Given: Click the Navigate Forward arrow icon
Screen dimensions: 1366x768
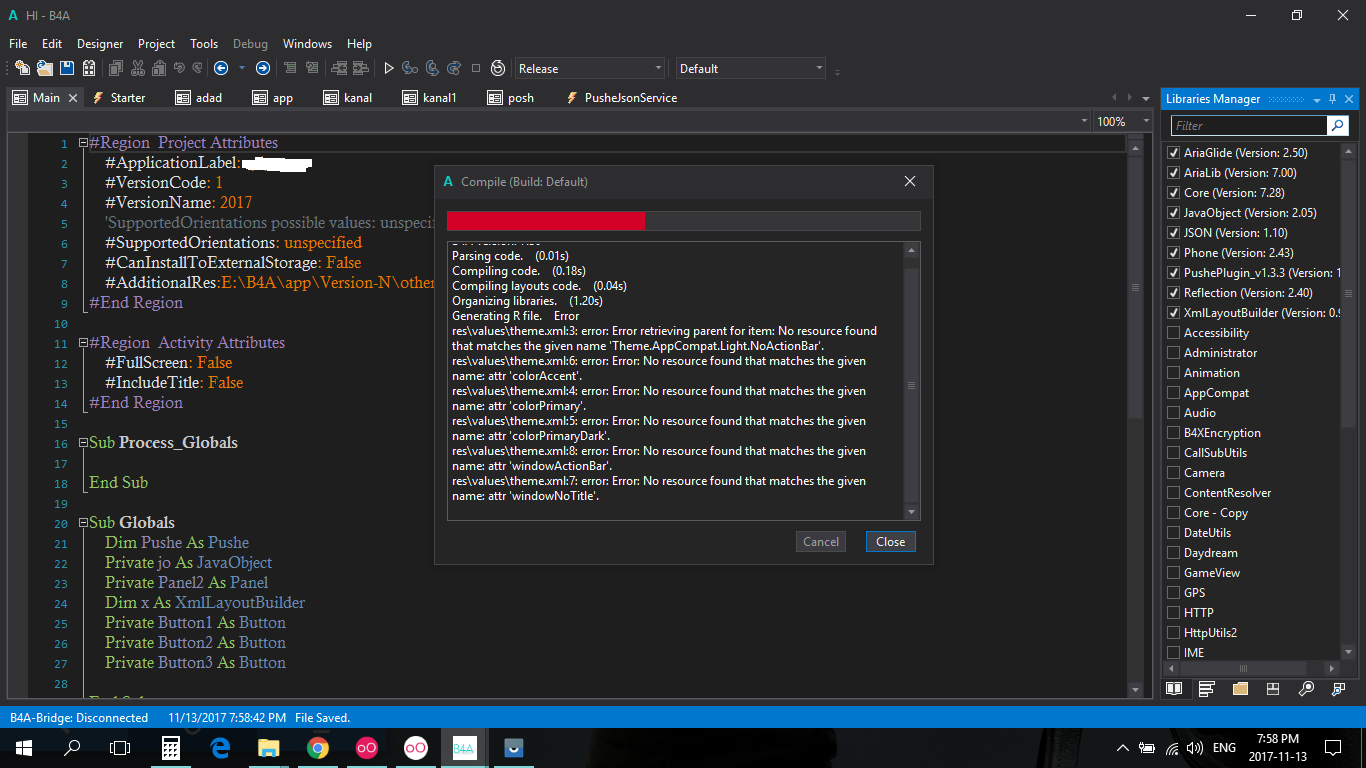Looking at the screenshot, I should click(x=262, y=68).
